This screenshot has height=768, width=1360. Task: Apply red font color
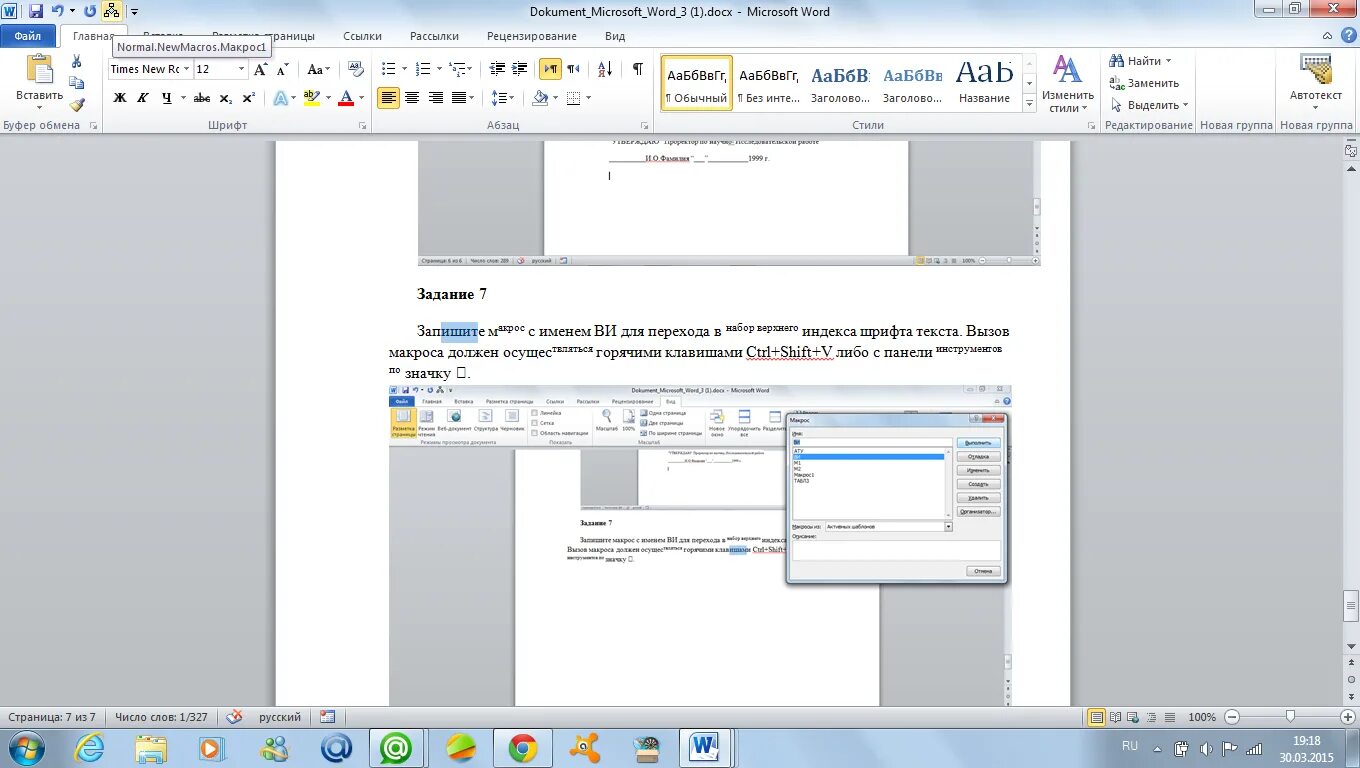[346, 98]
